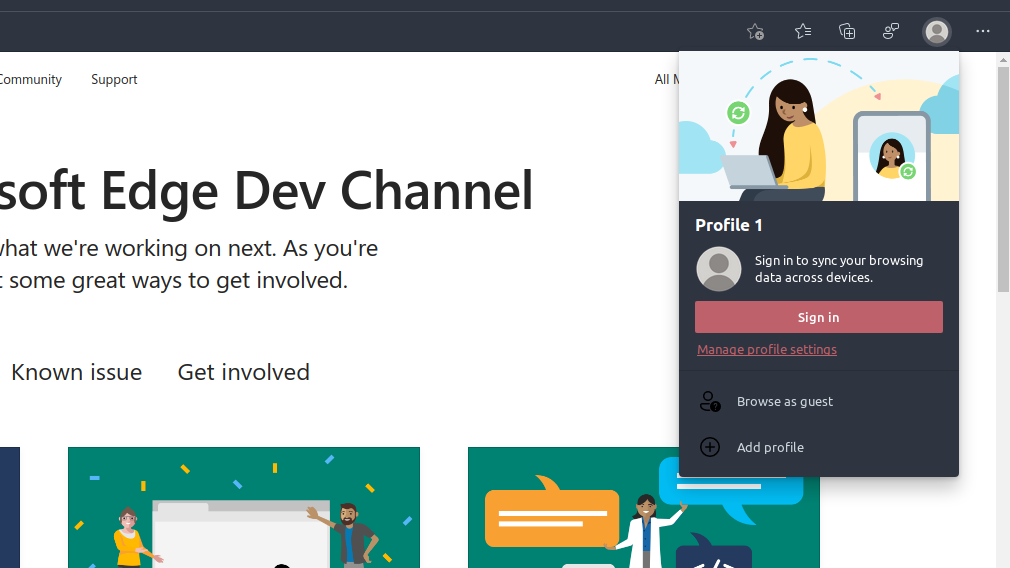Open the Collections icon in toolbar
The height and width of the screenshot is (568, 1010).
[x=847, y=31]
